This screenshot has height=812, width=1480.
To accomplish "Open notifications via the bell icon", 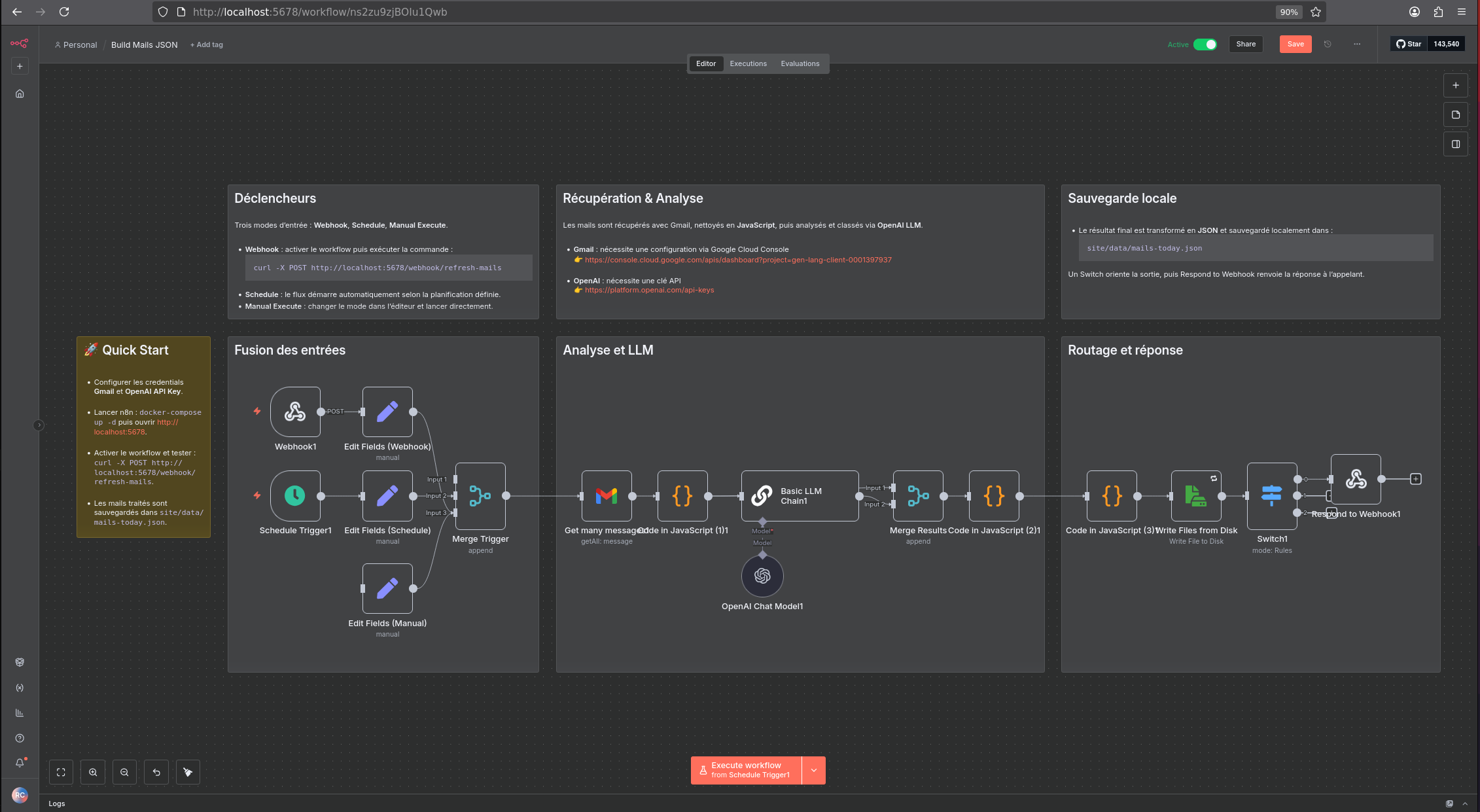I will coord(20,762).
